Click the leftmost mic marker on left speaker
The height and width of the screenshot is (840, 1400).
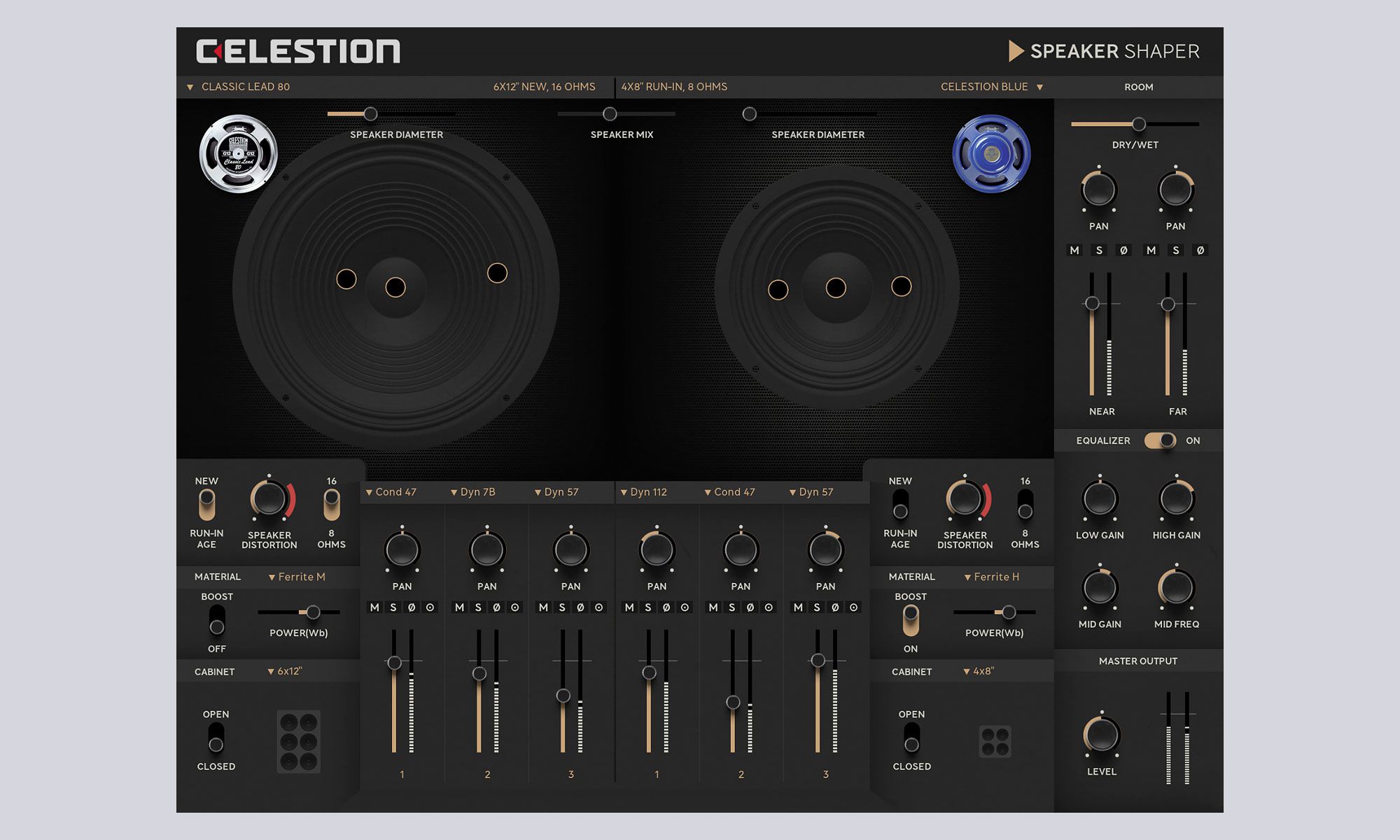coord(346,279)
